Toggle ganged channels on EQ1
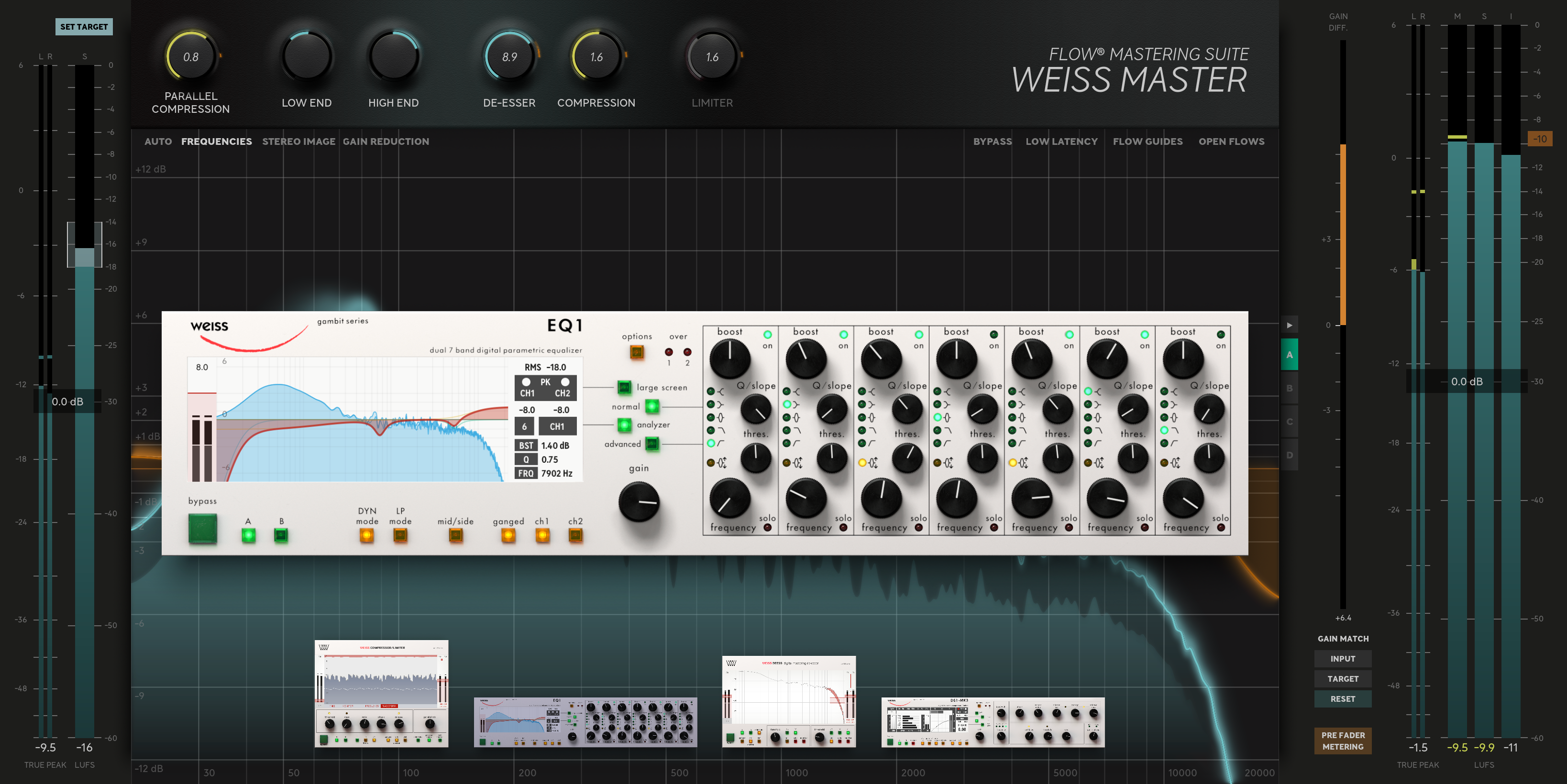This screenshot has height=784, width=1567. coord(508,535)
